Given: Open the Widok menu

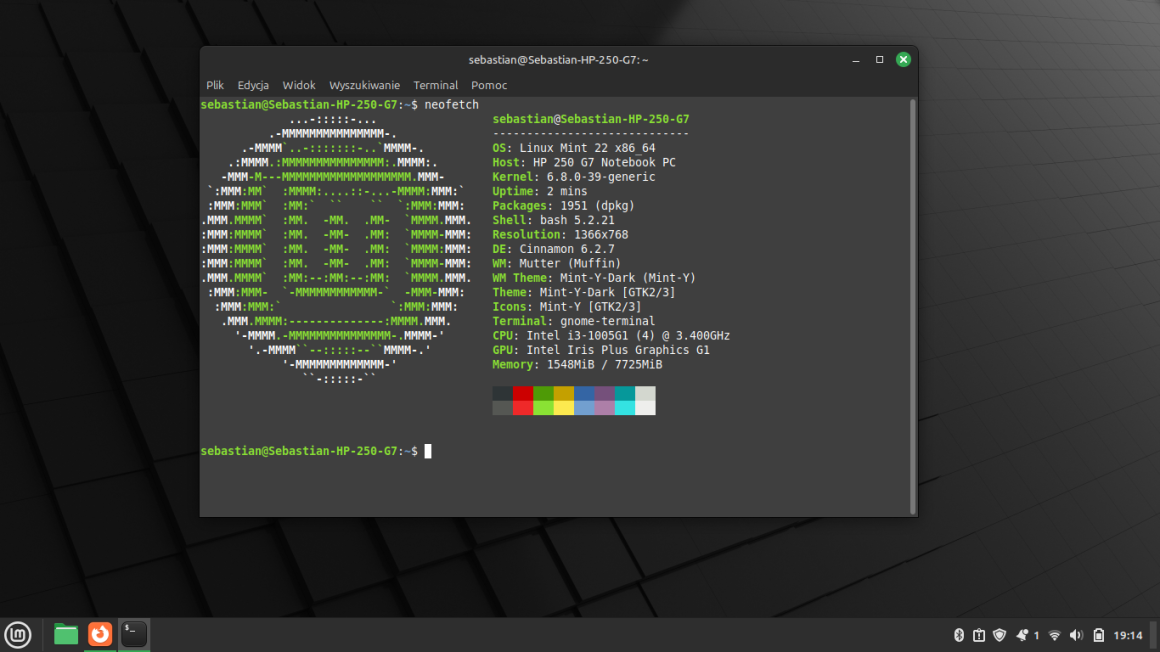Looking at the screenshot, I should point(299,85).
